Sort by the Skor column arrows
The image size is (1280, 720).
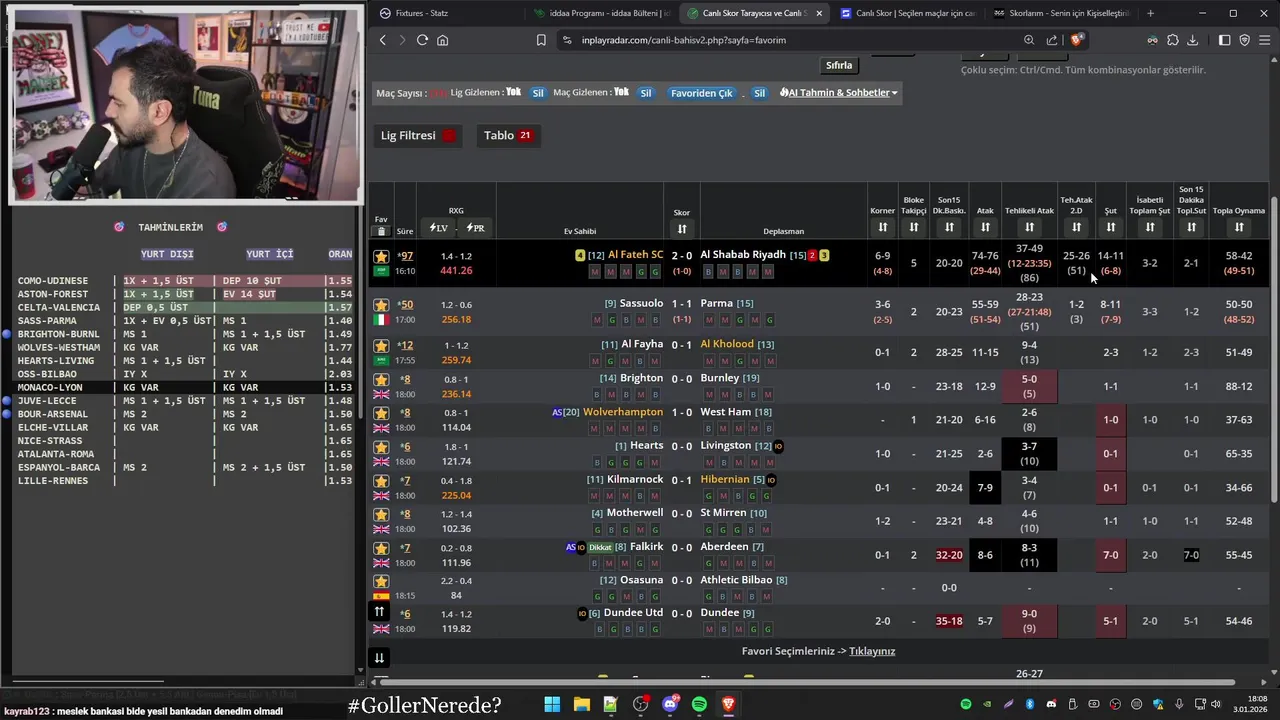[682, 229]
